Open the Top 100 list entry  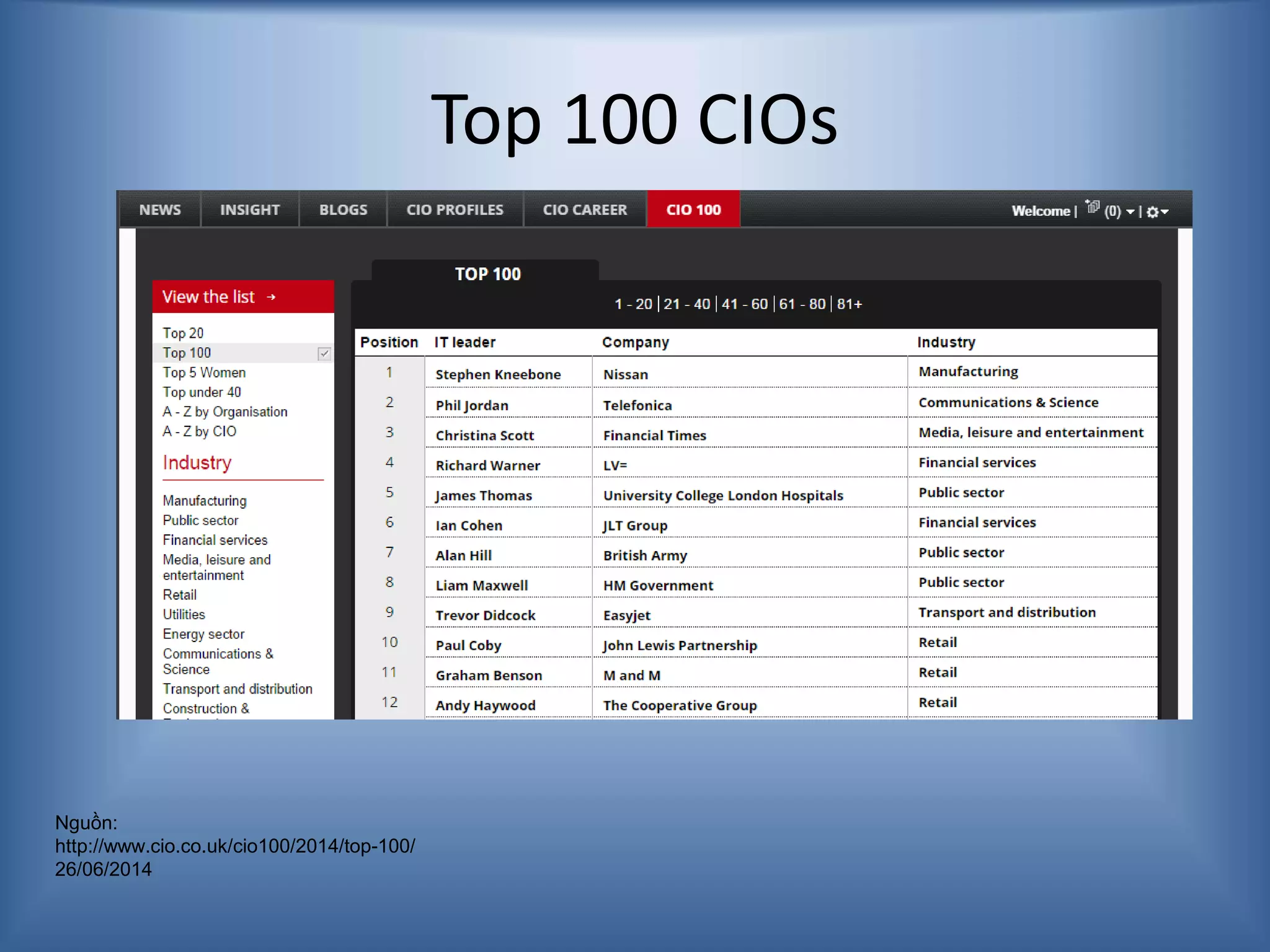click(x=187, y=353)
